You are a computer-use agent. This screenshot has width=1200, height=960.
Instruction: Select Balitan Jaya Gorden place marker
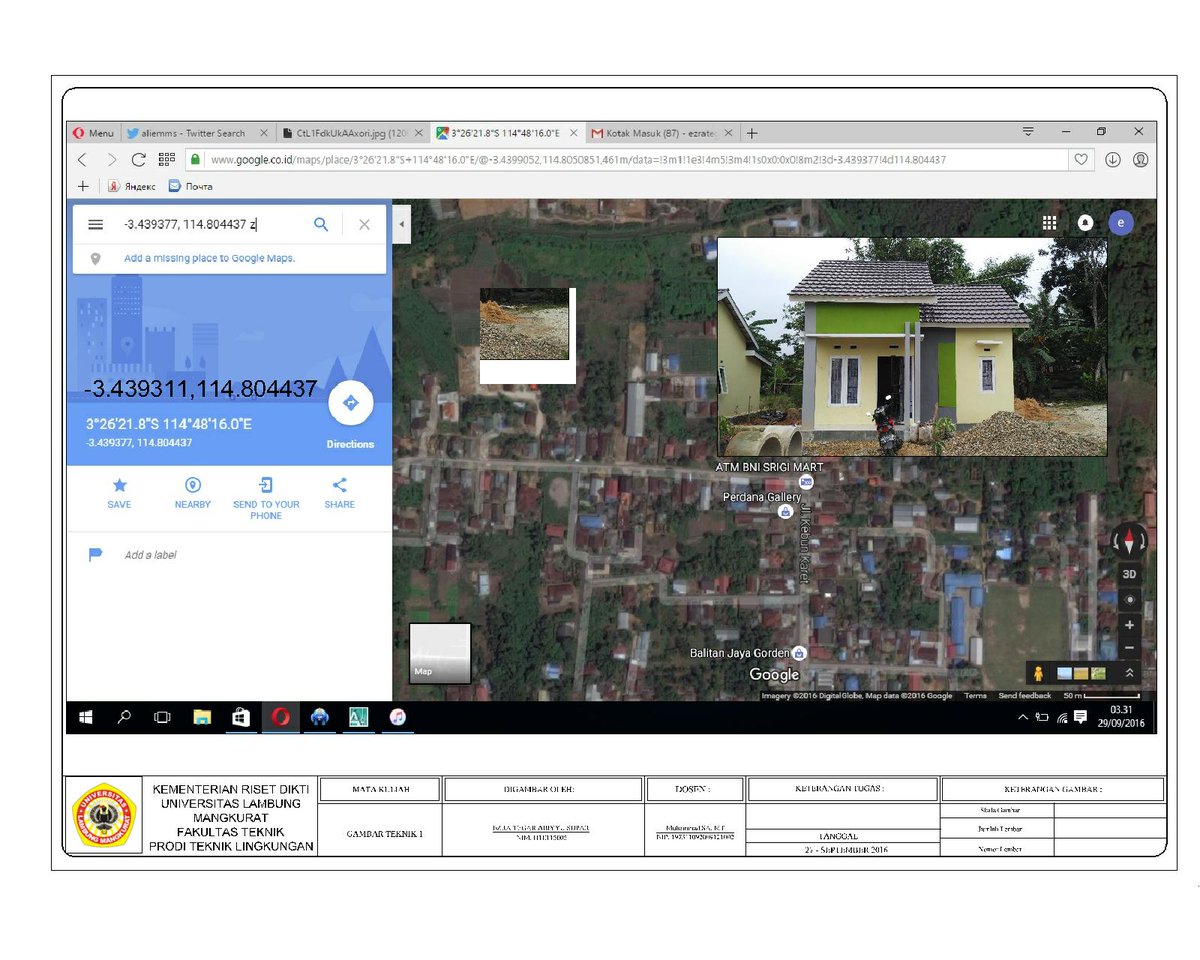click(799, 653)
